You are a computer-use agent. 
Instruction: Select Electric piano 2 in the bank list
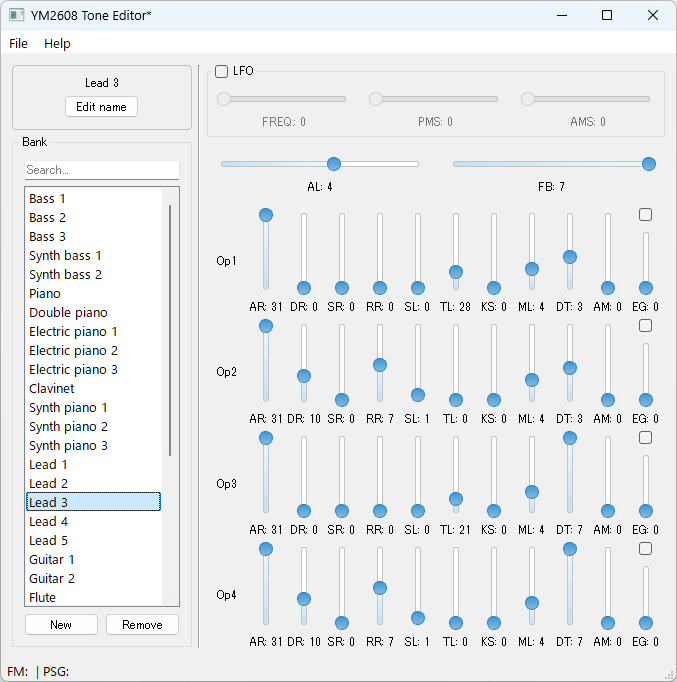pos(73,351)
